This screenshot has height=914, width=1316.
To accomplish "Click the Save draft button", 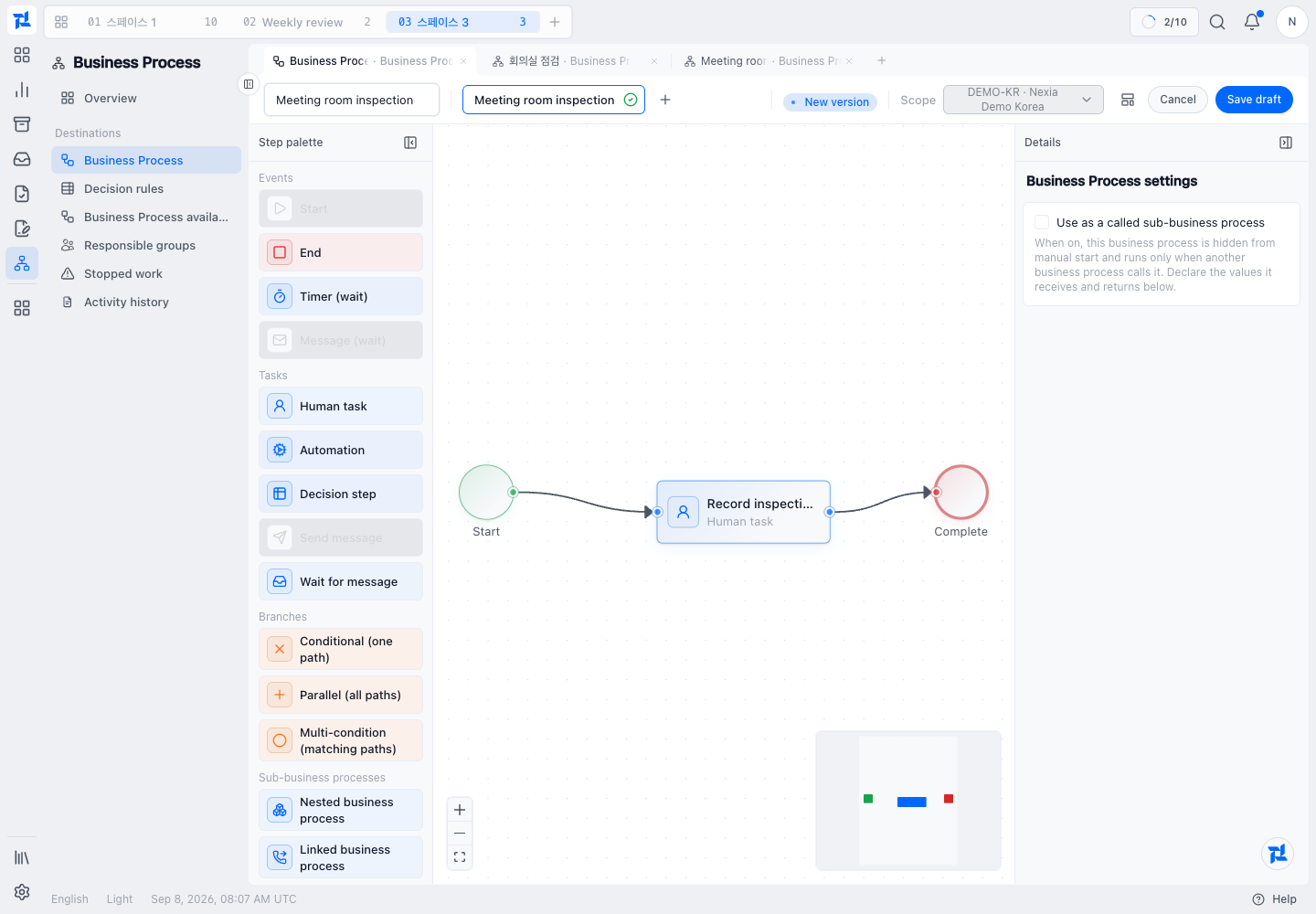I will coord(1254,100).
